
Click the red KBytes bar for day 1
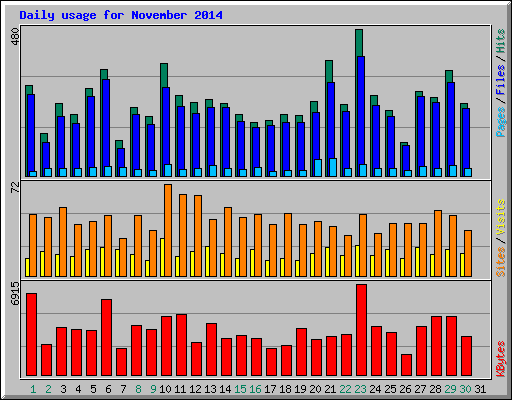(31, 335)
